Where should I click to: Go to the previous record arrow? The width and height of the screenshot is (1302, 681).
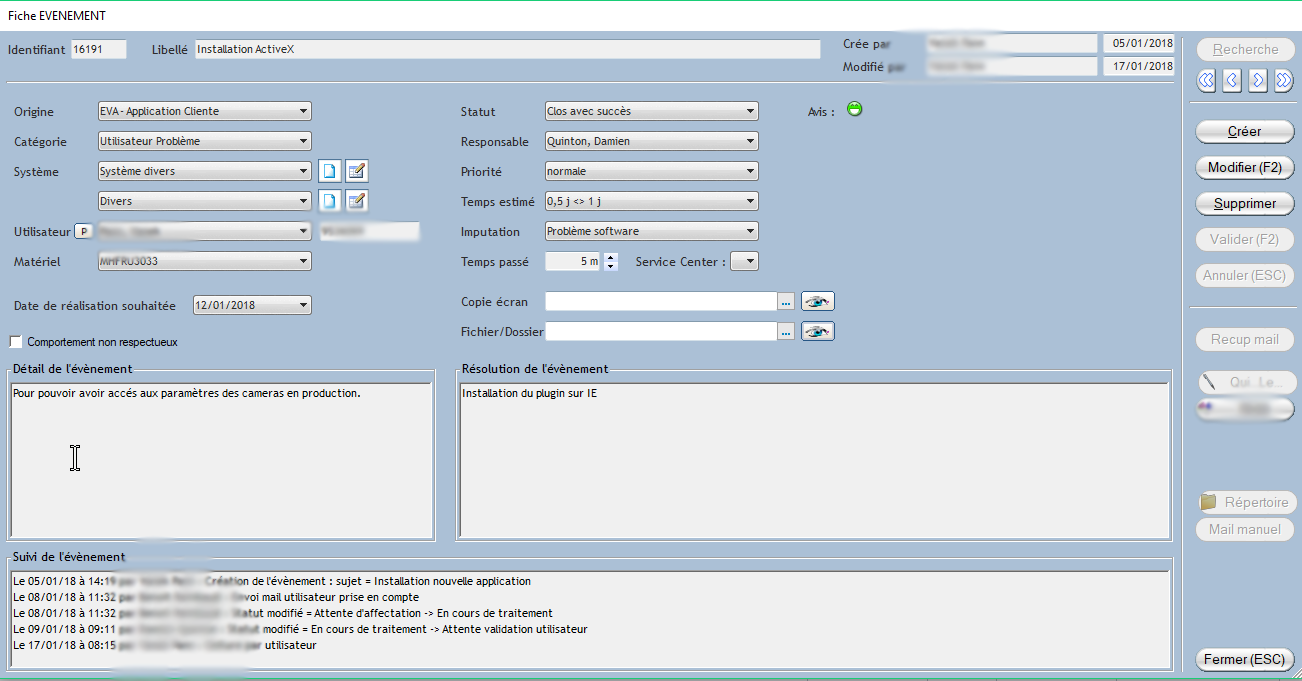click(x=1232, y=80)
